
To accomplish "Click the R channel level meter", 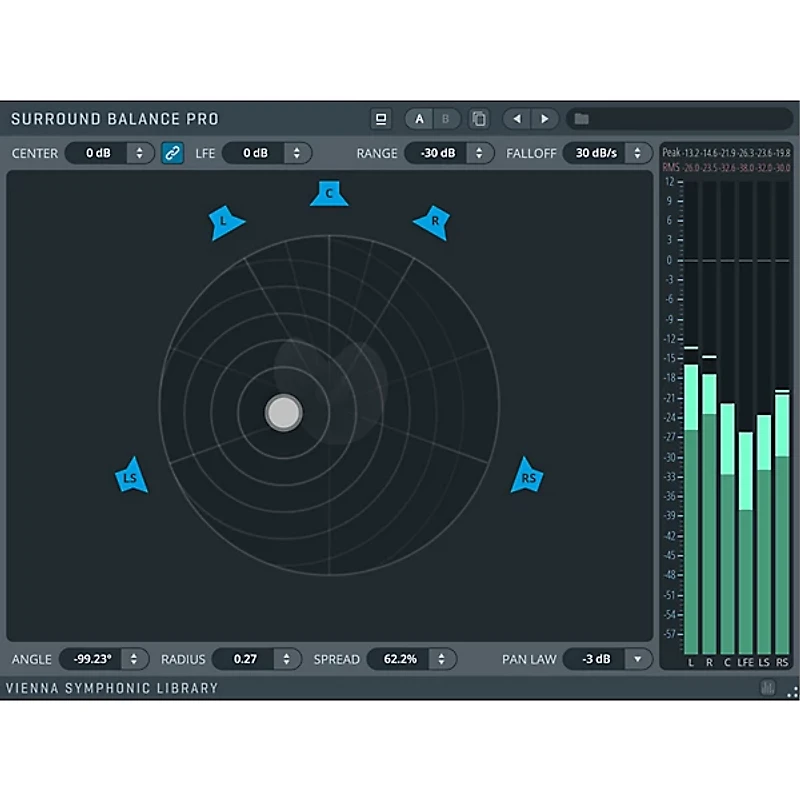I will click(709, 418).
